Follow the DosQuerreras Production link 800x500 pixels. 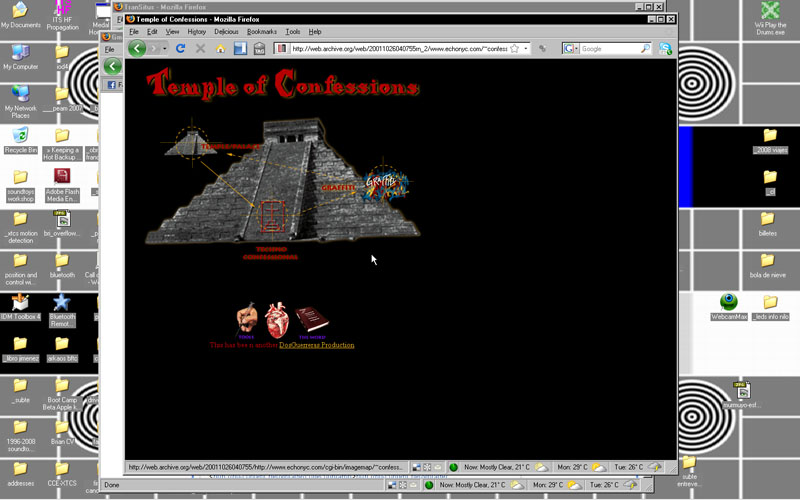pos(316,345)
